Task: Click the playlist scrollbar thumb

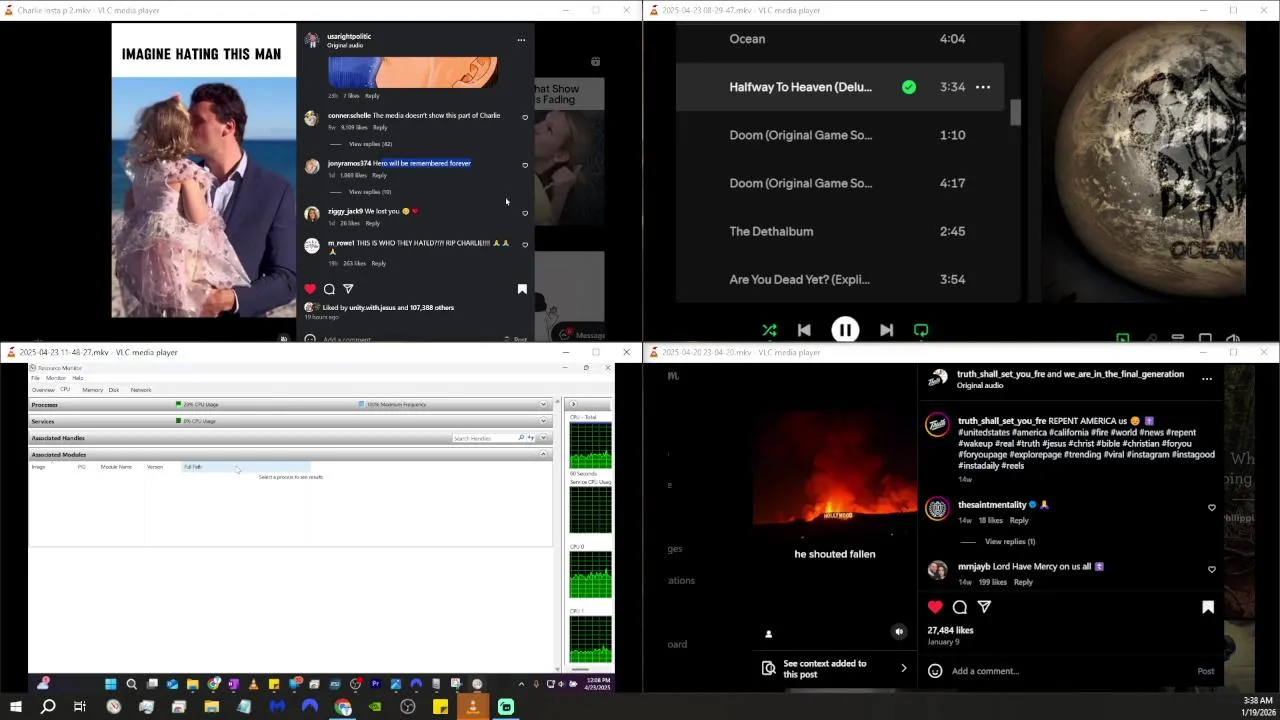Action: [1015, 112]
